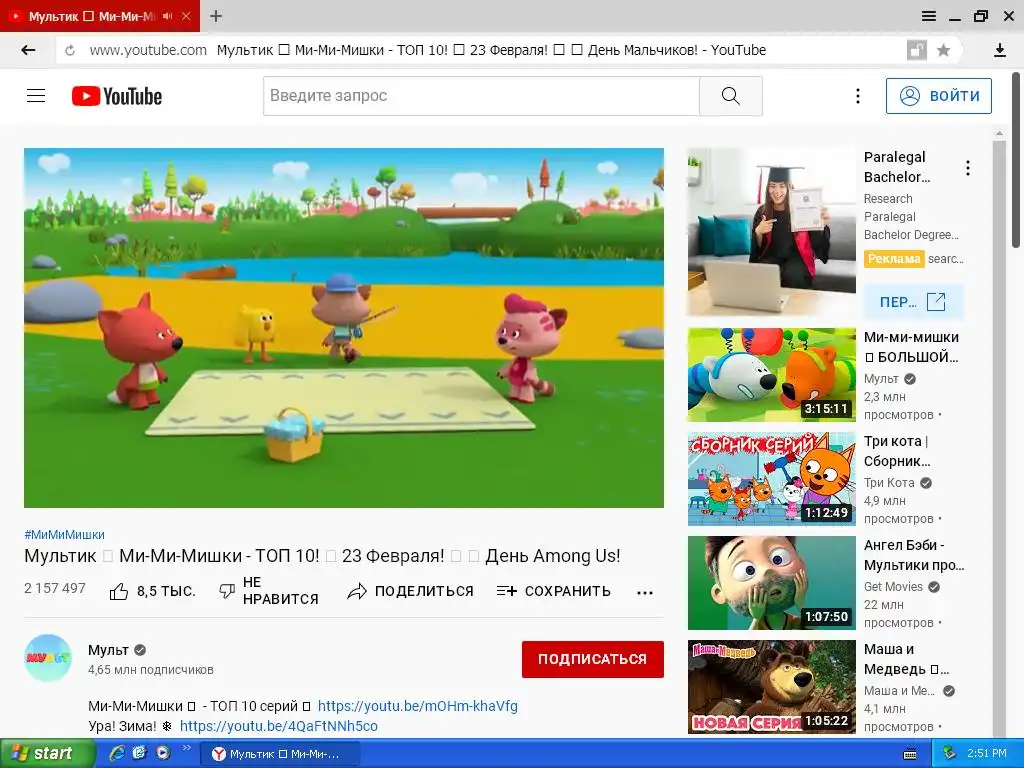
Task: Click the 4,65 млн подписчиков text
Action: pyautogui.click(x=151, y=670)
